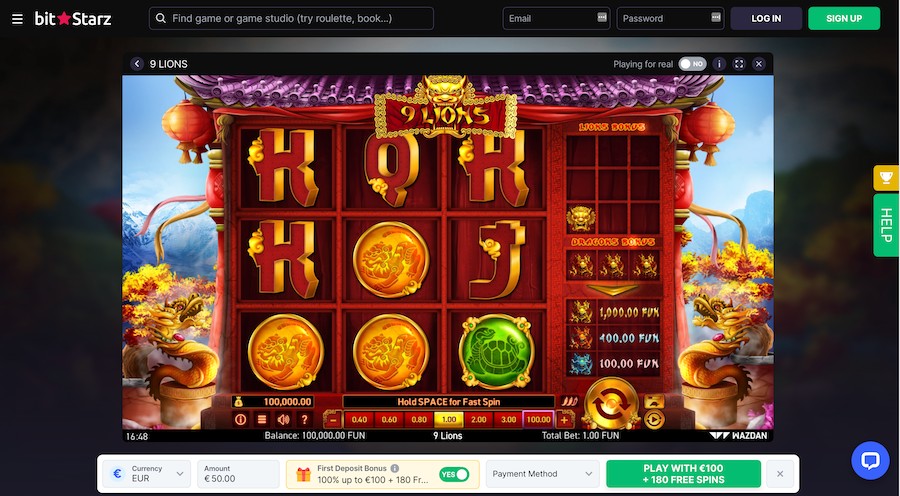This screenshot has width=900, height=496.
Task: Open the Payment Method dropdown
Action: click(542, 474)
